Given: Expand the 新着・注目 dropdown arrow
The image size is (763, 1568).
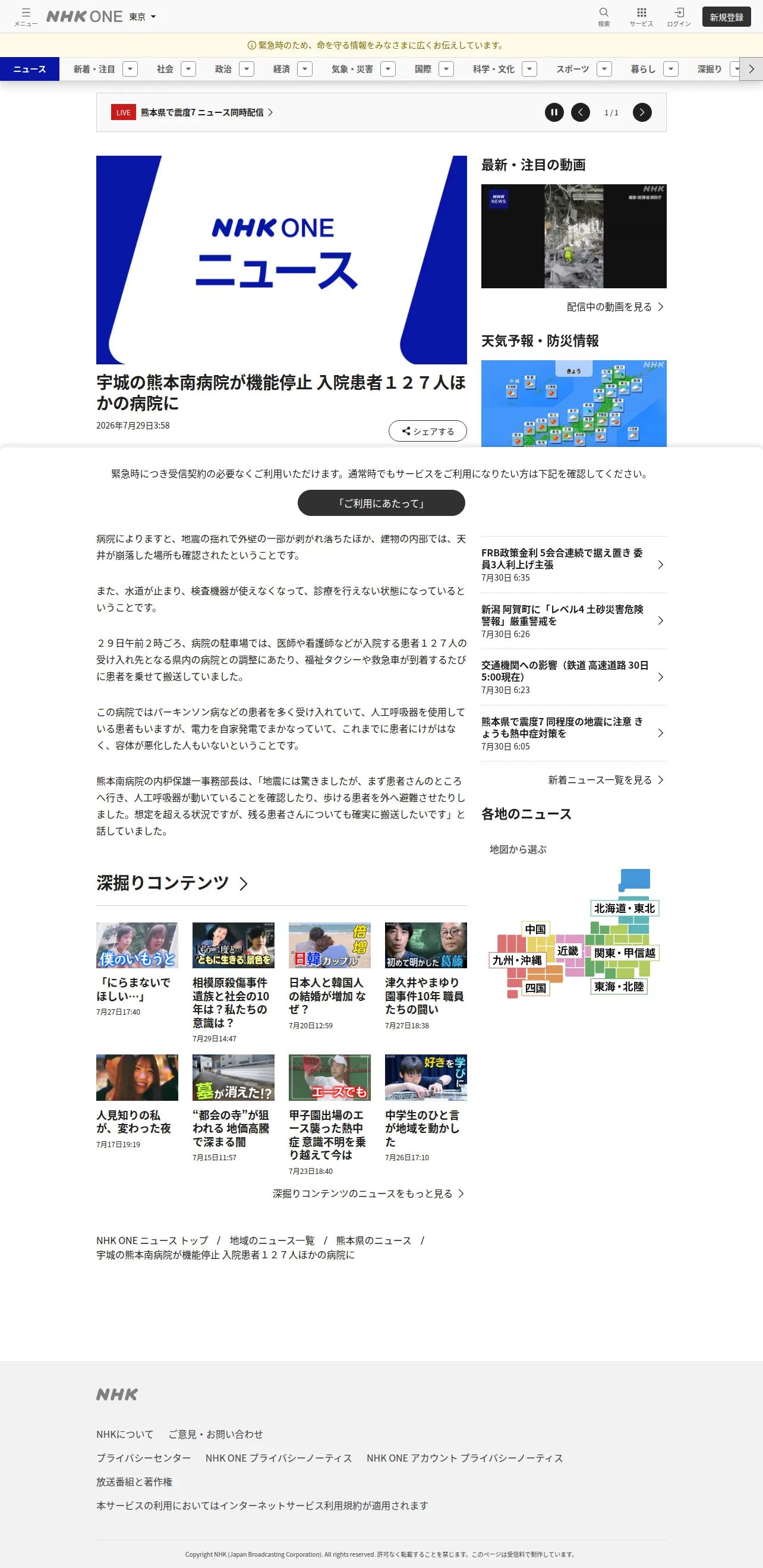Looking at the screenshot, I should click(x=130, y=69).
